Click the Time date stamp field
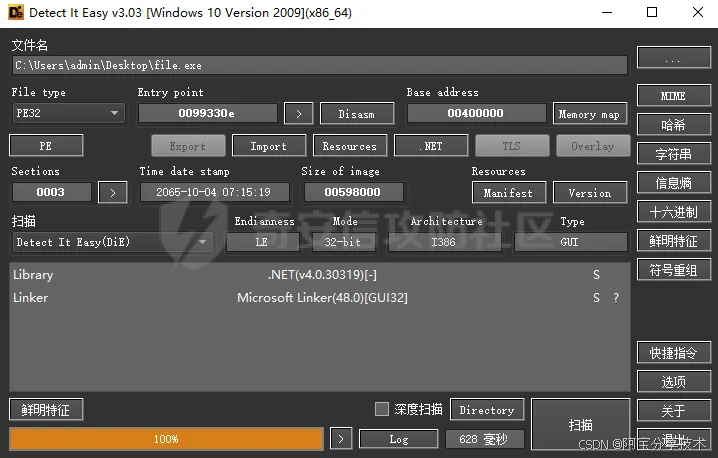The image size is (718, 458). [214, 192]
